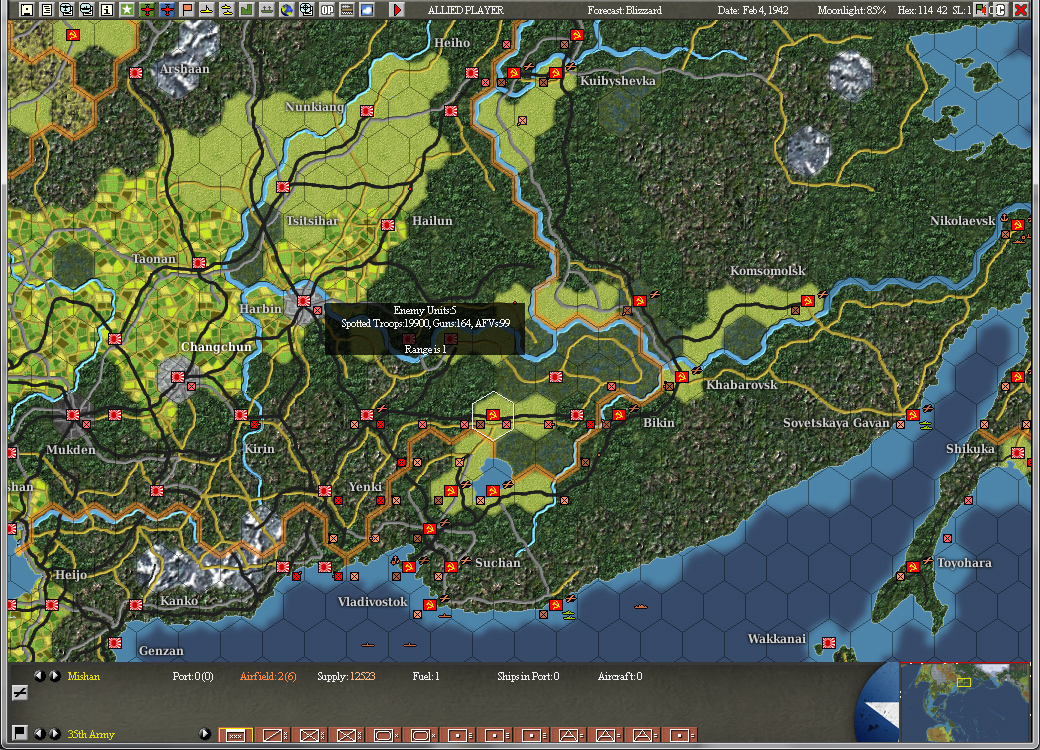Select Soviet unit in the highlighted hex
Viewport: 1040px width, 750px height.
492,414
